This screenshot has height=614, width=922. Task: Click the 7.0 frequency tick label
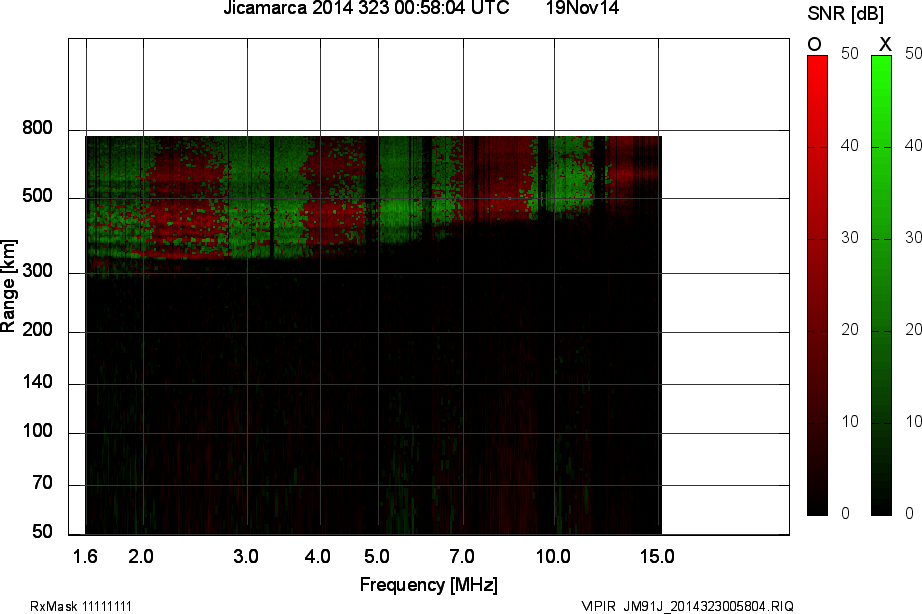(462, 556)
